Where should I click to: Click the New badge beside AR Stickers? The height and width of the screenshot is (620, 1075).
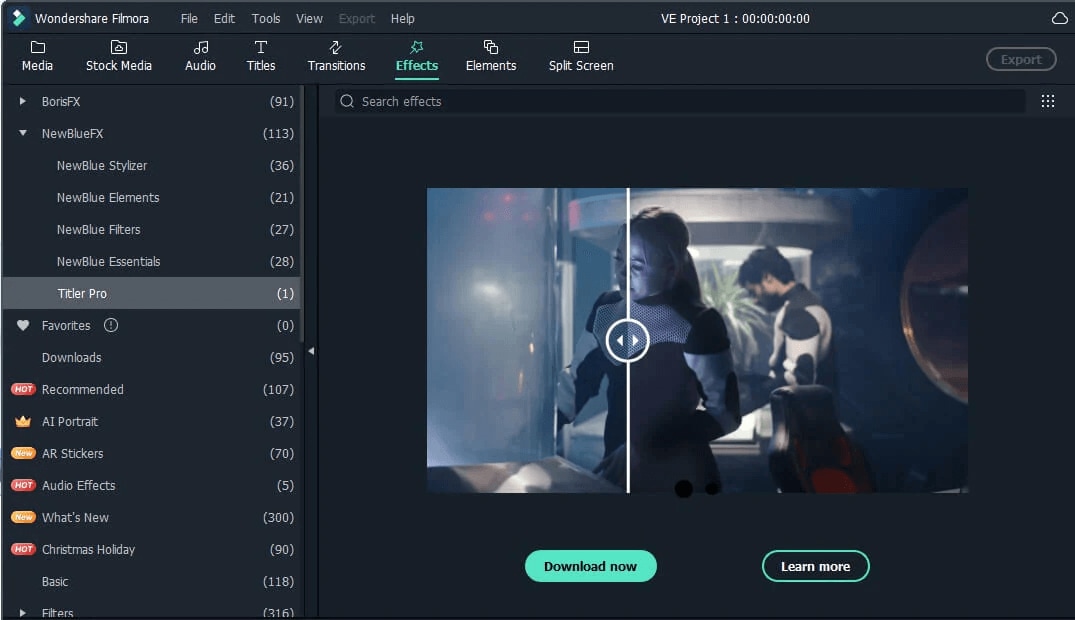23,453
